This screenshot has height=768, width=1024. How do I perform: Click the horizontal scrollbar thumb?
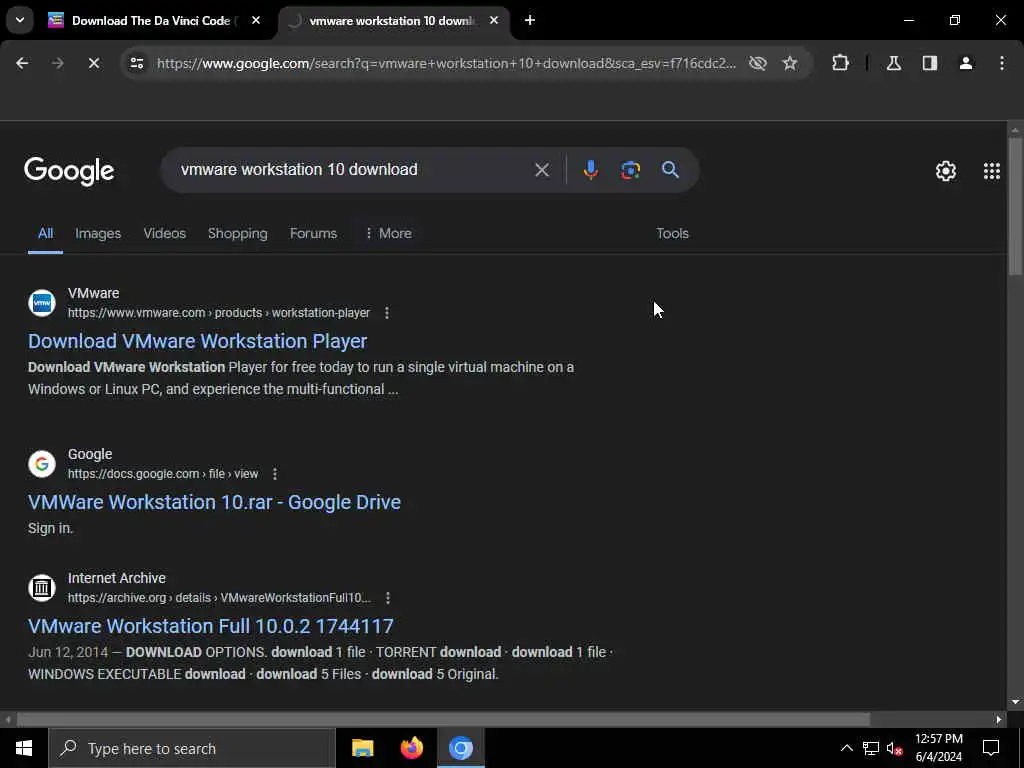pyautogui.click(x=443, y=720)
